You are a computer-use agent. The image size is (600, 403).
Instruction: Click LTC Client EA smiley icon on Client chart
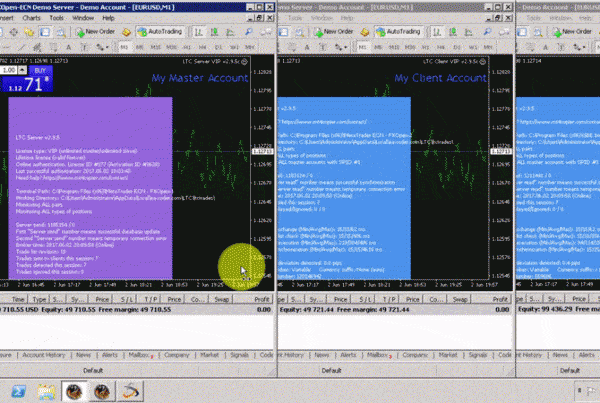pos(483,62)
